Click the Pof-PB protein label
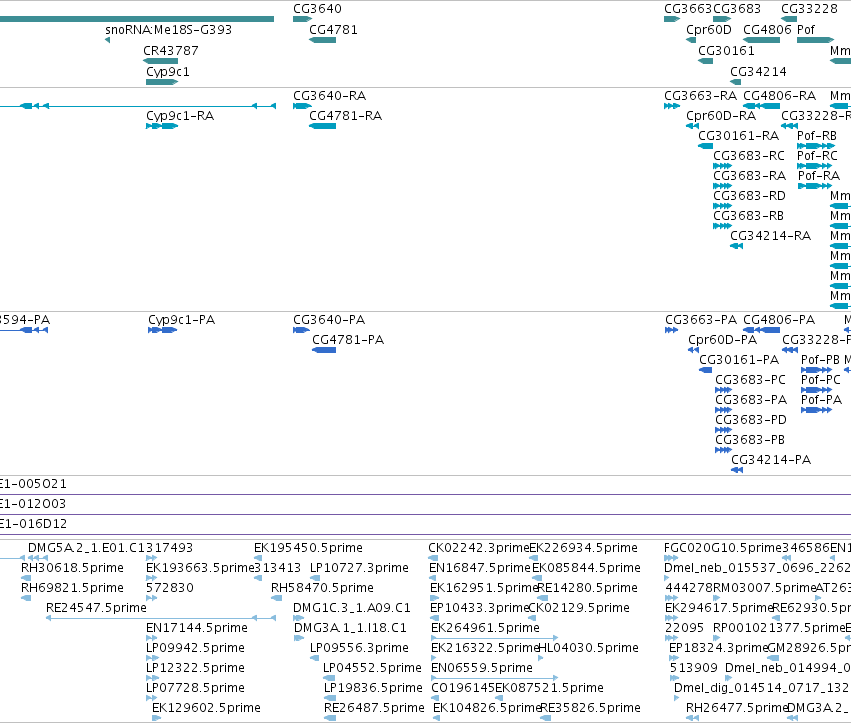851x723 pixels. click(x=820, y=360)
